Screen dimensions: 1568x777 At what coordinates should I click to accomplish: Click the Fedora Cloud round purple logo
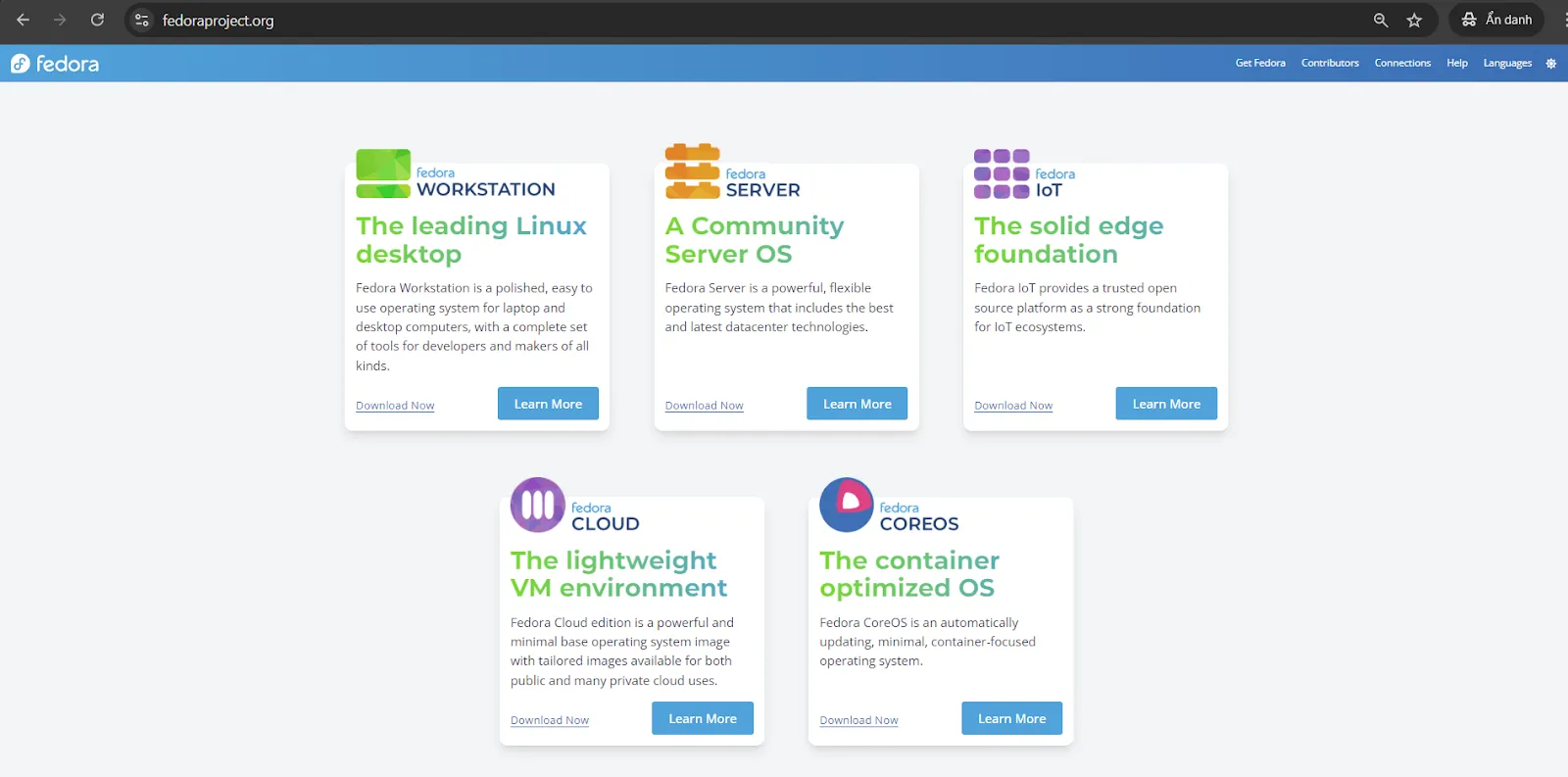[538, 505]
